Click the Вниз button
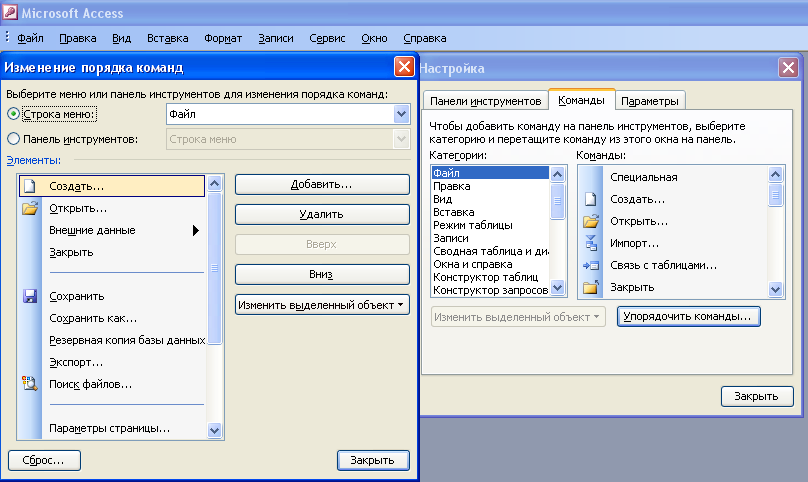 (x=322, y=274)
